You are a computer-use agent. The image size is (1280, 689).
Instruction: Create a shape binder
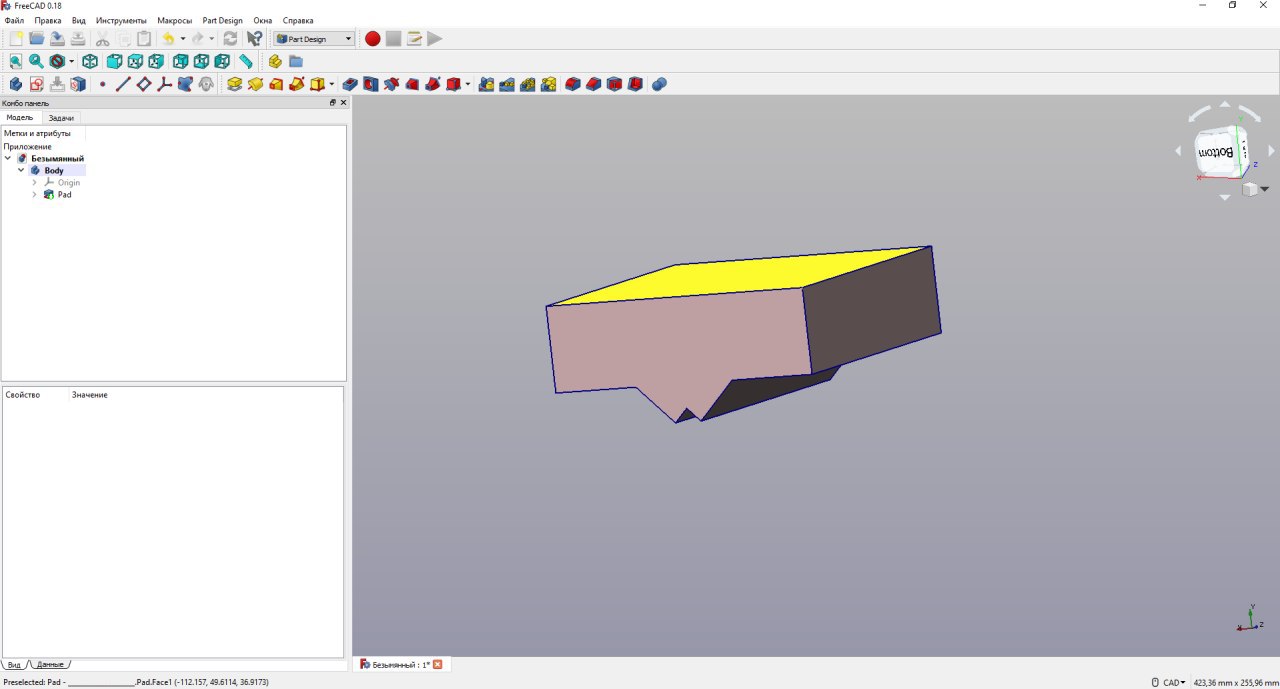click(186, 84)
